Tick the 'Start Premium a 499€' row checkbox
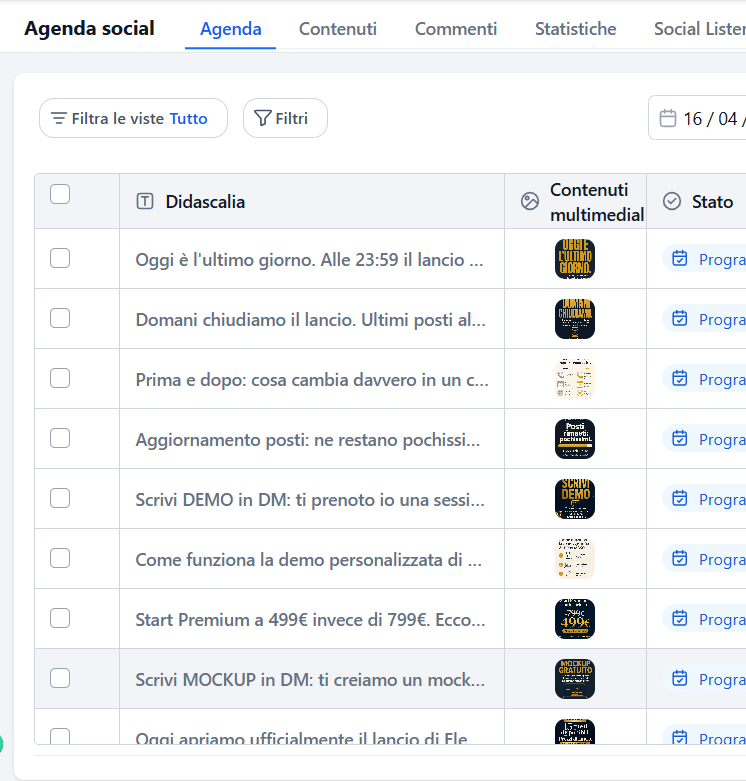Image resolution: width=746 pixels, height=781 pixels. (x=60, y=618)
